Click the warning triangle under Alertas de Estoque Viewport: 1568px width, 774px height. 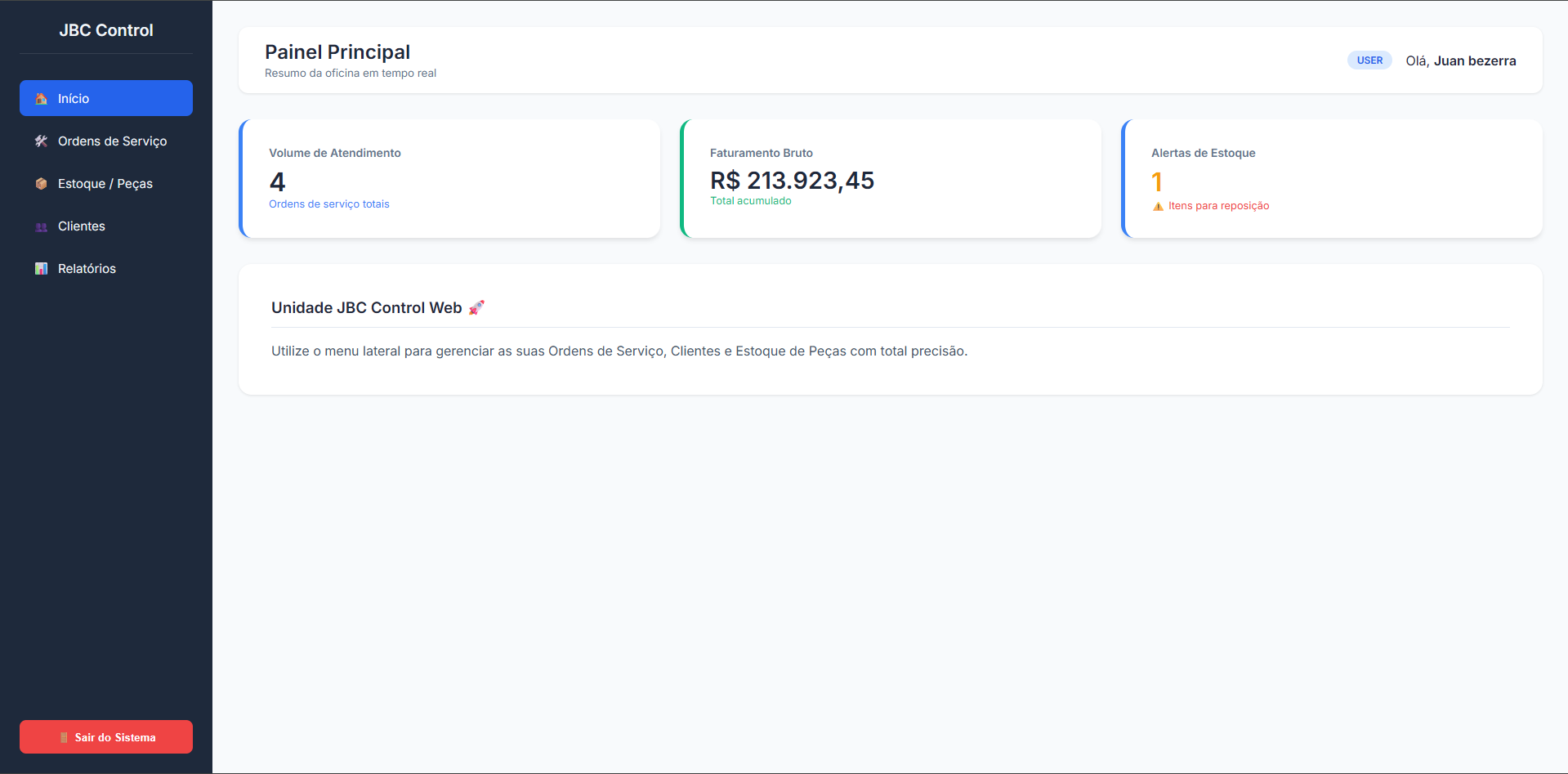pyautogui.click(x=1158, y=206)
